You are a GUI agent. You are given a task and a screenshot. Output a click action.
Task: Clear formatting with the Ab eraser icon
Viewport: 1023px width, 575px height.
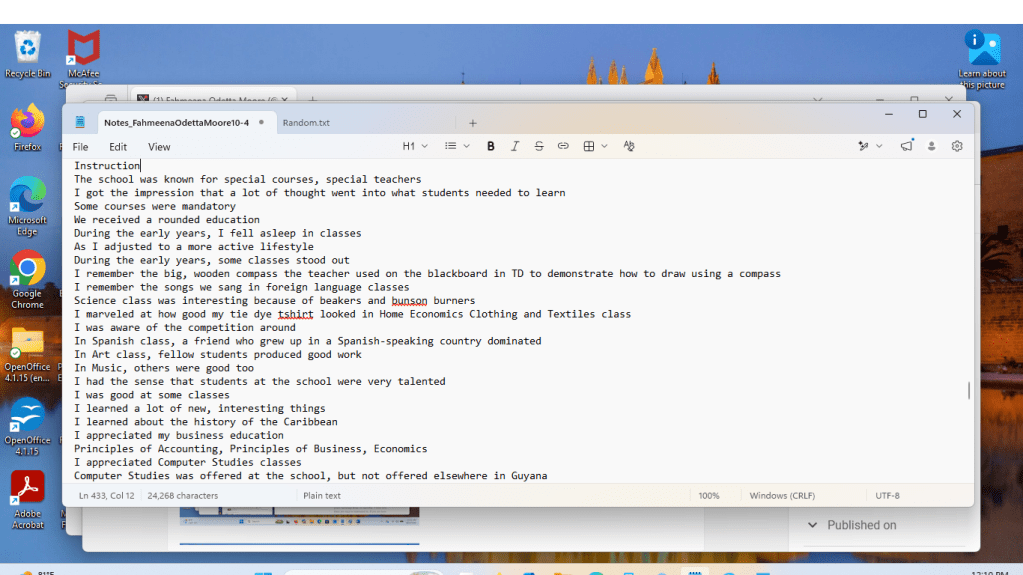(629, 146)
